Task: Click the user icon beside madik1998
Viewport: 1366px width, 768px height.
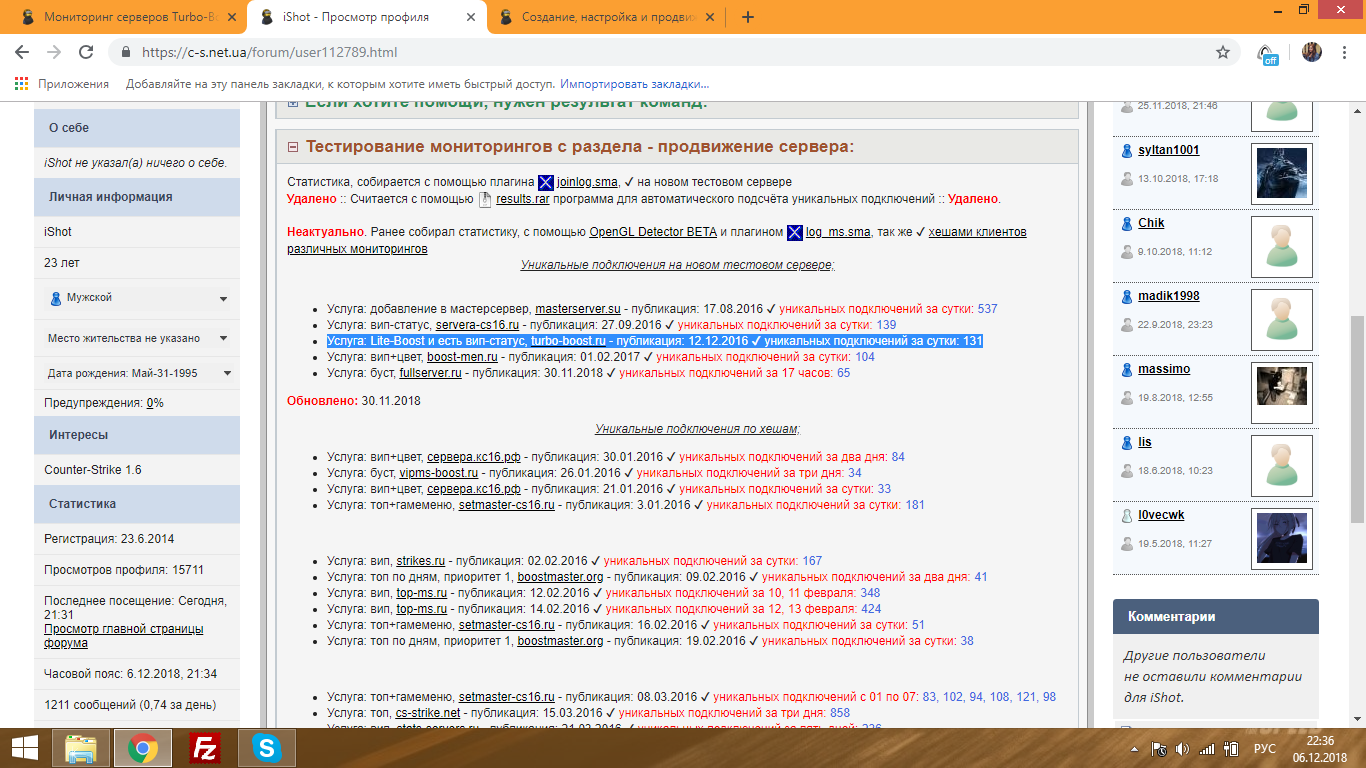Action: 1127,296
